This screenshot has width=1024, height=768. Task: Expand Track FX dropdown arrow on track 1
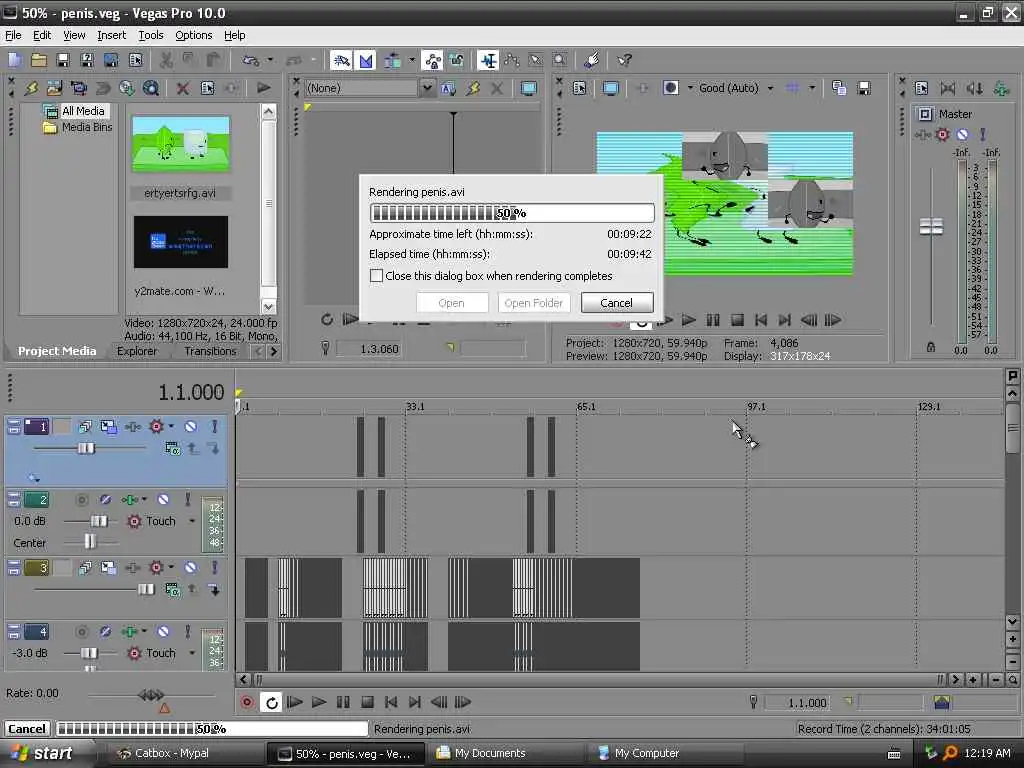coord(171,426)
